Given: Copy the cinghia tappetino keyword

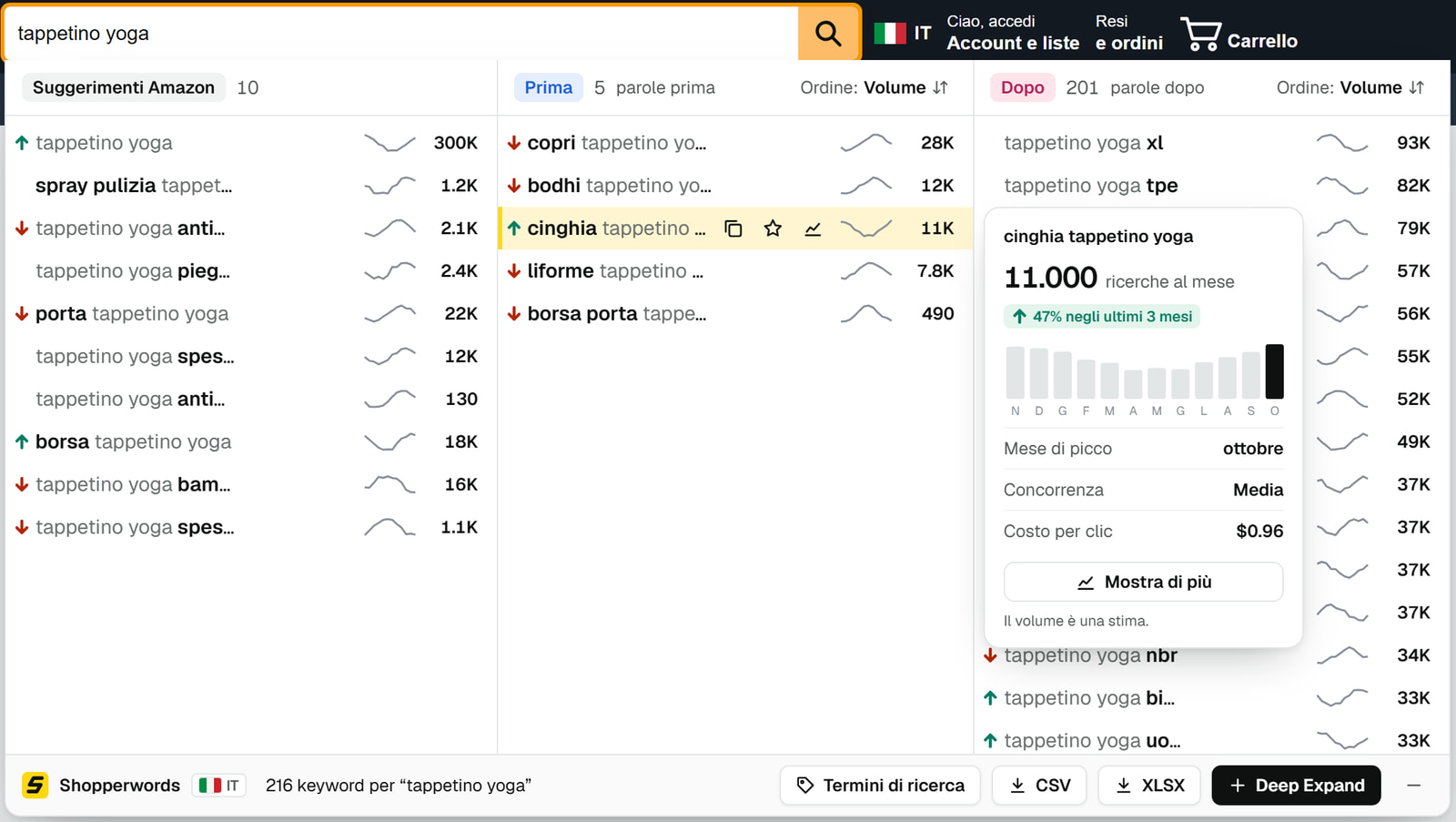Looking at the screenshot, I should [x=733, y=228].
